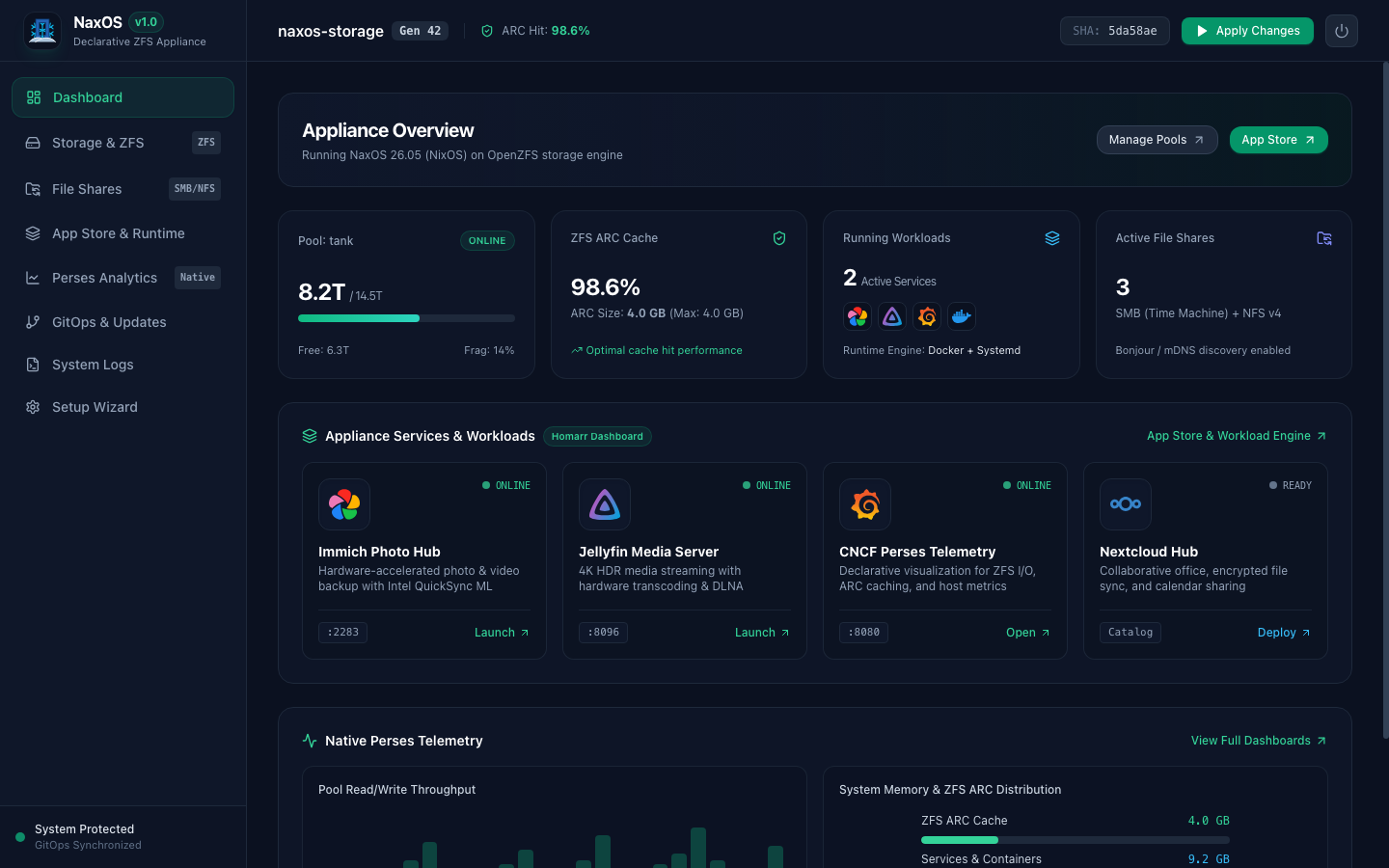Click the page vertical scrollbar

pos(1385,400)
